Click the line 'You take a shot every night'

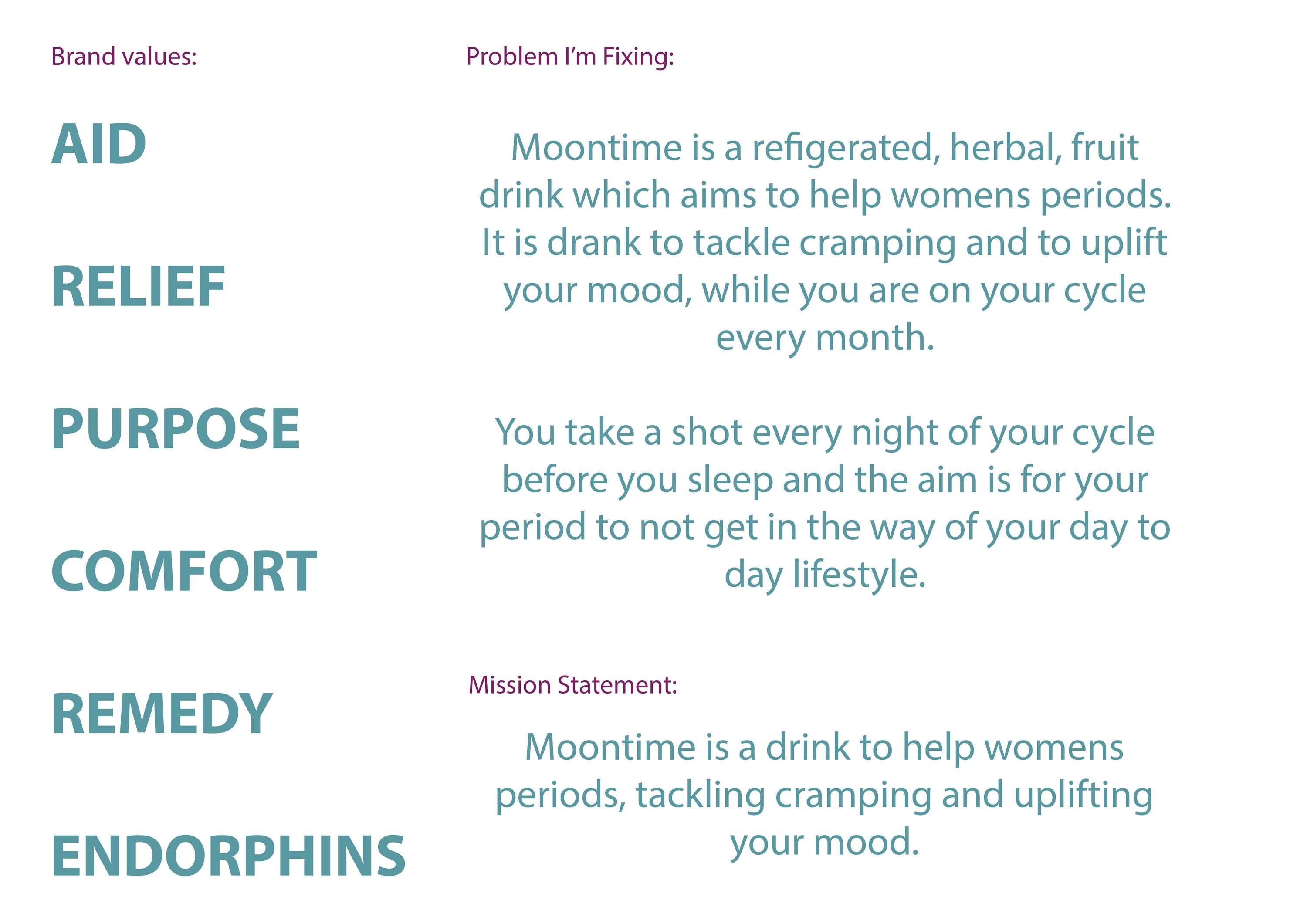click(825, 433)
